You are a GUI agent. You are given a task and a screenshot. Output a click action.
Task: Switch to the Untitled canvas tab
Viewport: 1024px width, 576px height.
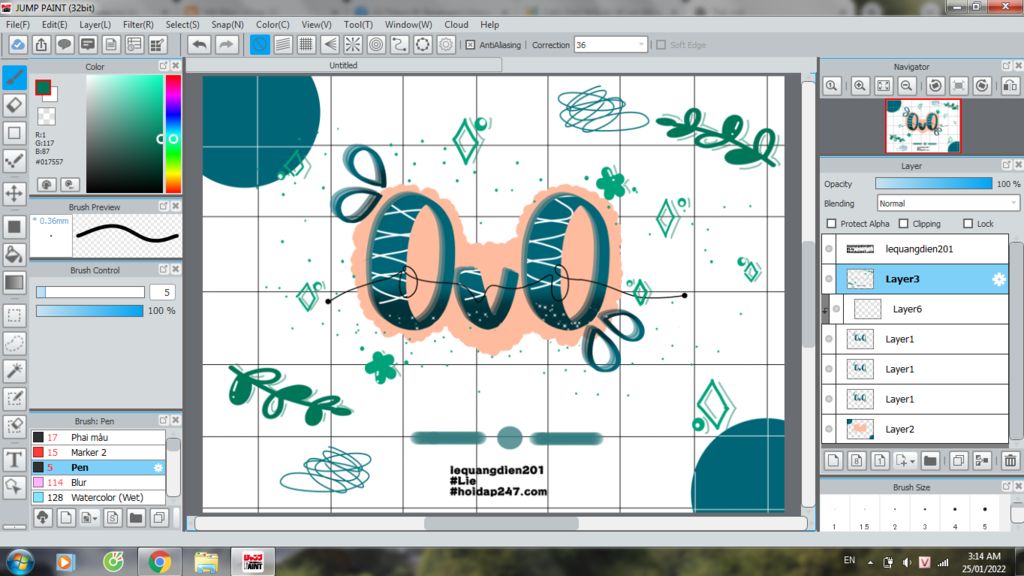(344, 65)
